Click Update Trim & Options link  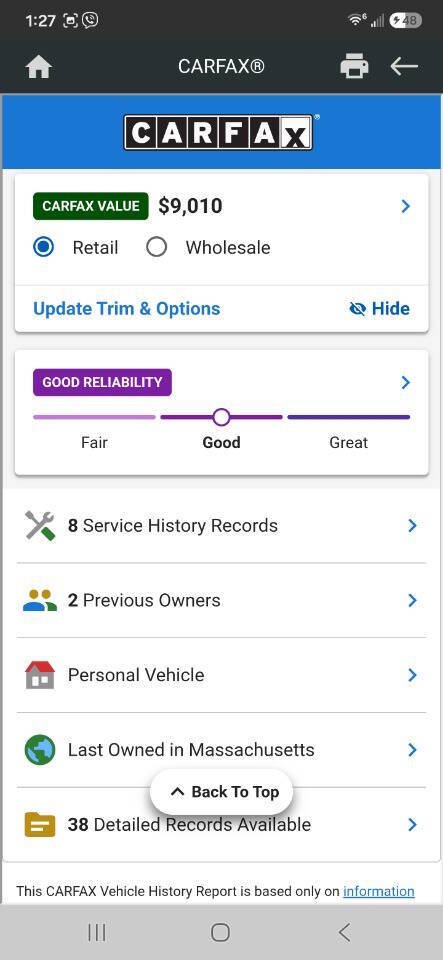pyautogui.click(x=127, y=309)
